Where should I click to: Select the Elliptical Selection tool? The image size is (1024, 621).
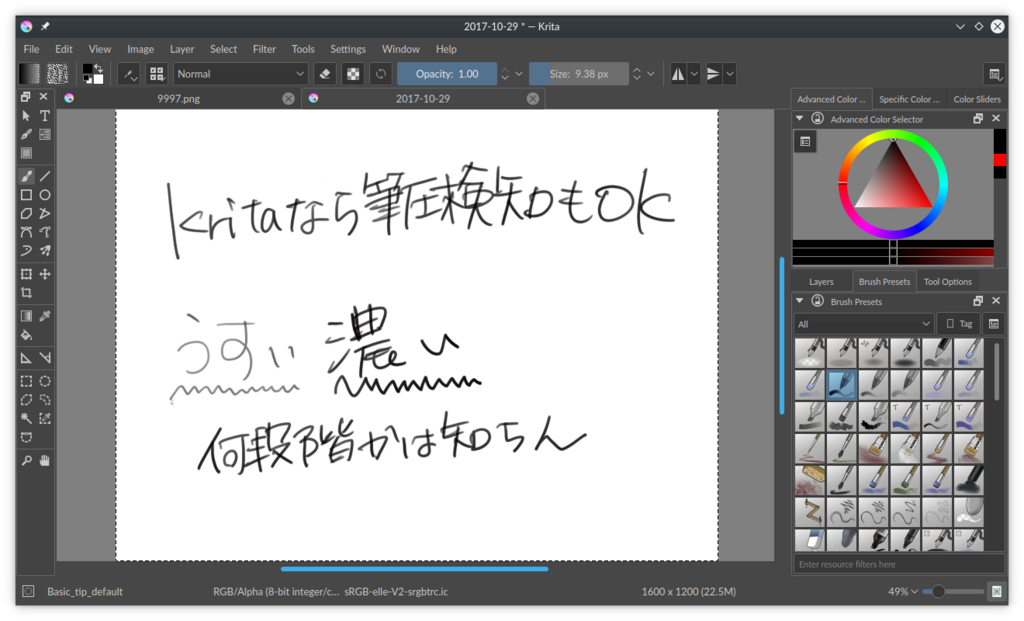[x=44, y=381]
